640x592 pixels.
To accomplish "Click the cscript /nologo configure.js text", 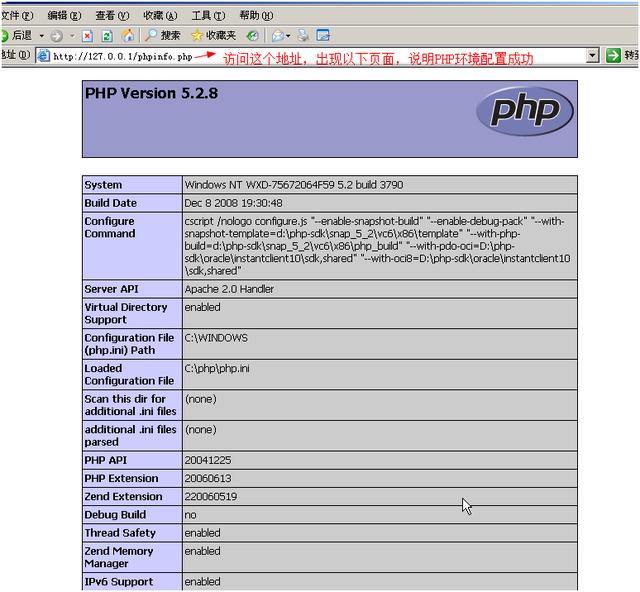I will pyautogui.click(x=246, y=221).
